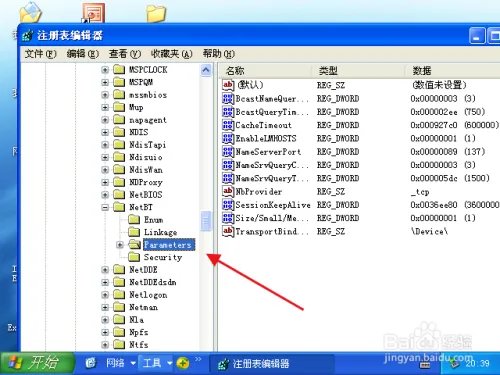Select the NetBIOS folder icon
500x375 pixels.
pyautogui.click(x=119, y=195)
